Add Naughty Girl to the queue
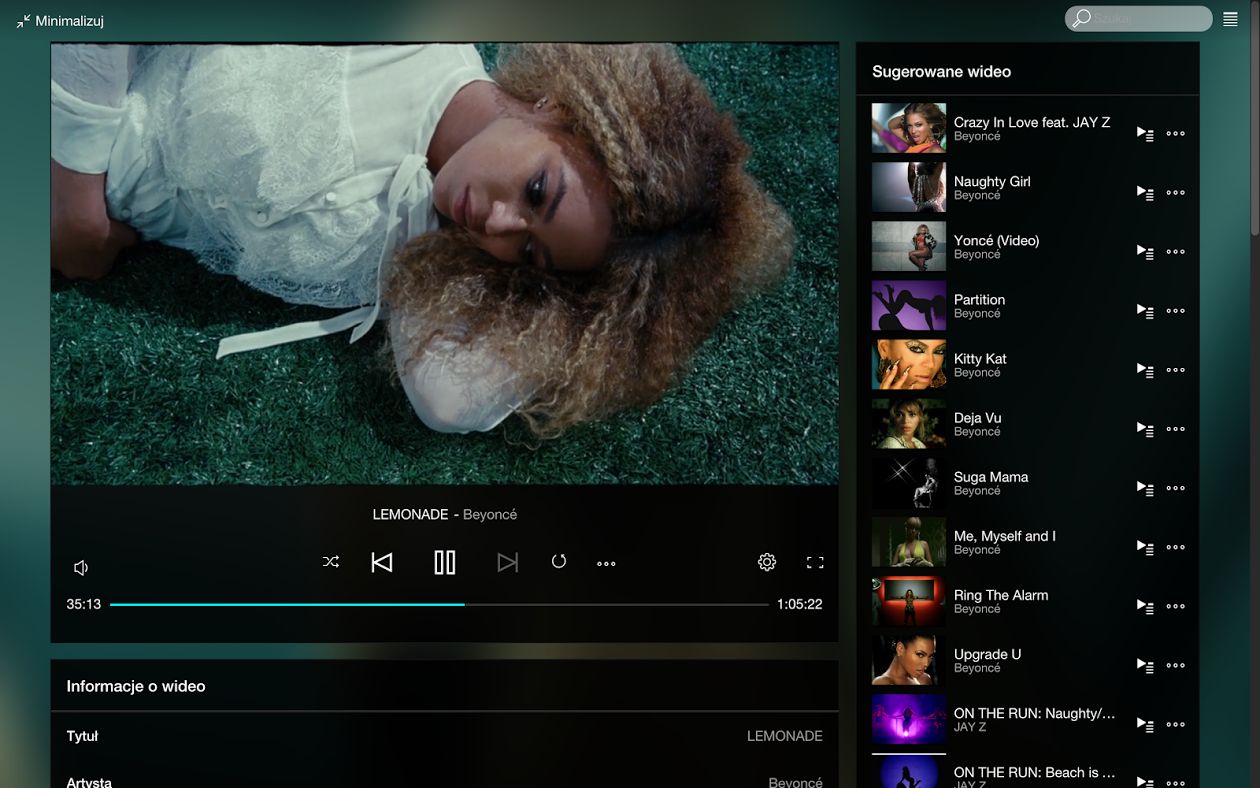 [1146, 193]
